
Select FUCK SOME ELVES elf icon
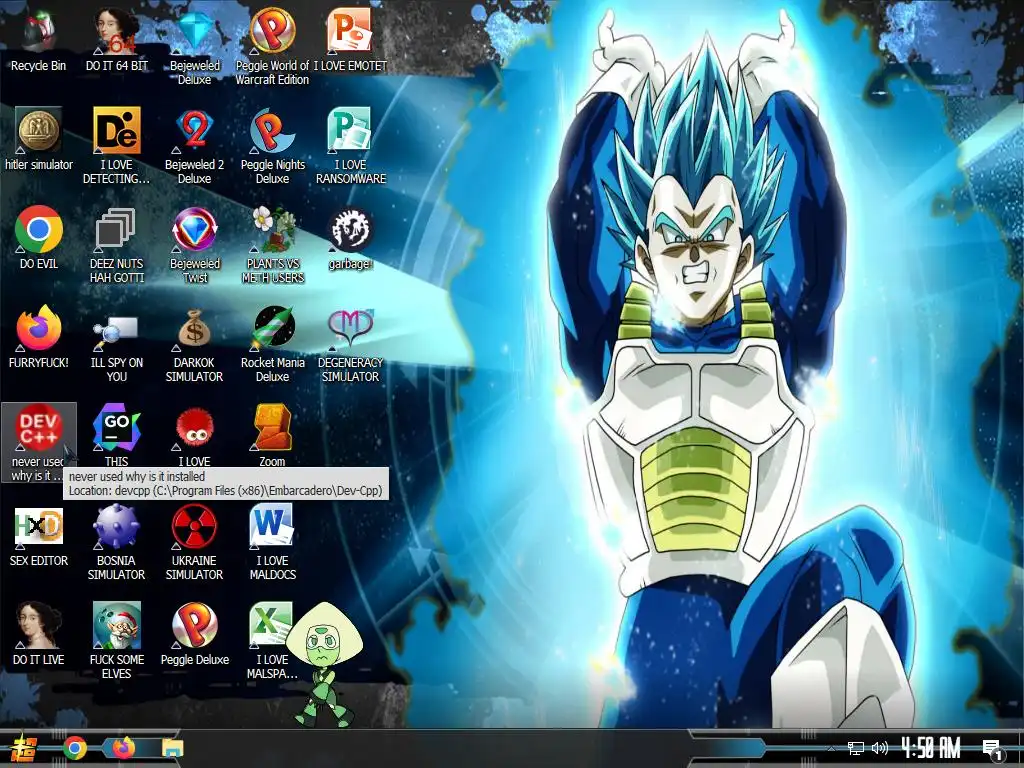117,626
